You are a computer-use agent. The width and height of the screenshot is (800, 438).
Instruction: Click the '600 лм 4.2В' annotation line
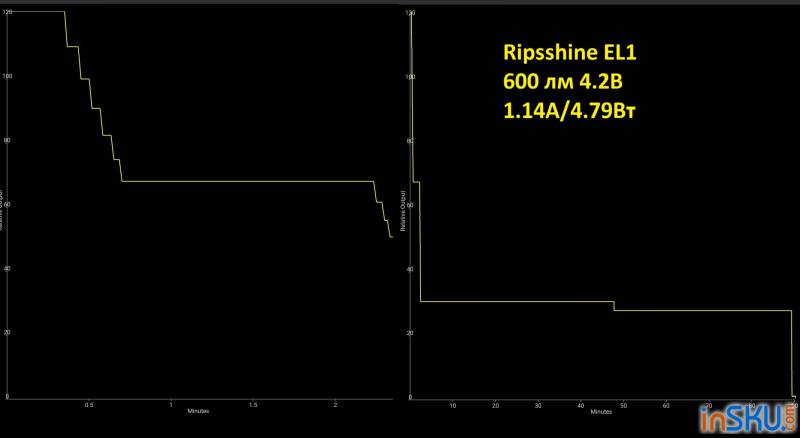[x=563, y=82]
